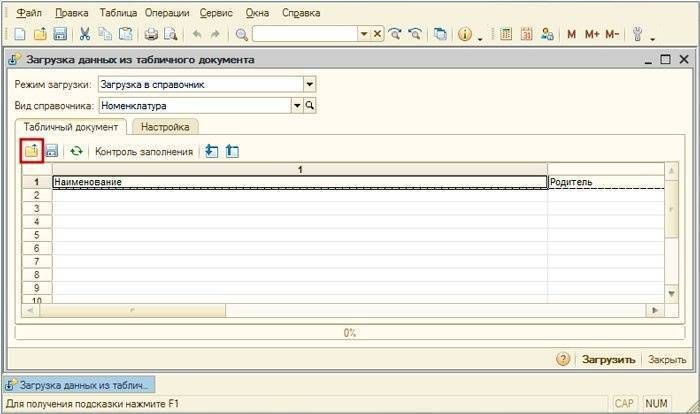This screenshot has width=700, height=414.
Task: Click the second blue table-arrow icon after Контроль заполнения
Action: [232, 151]
